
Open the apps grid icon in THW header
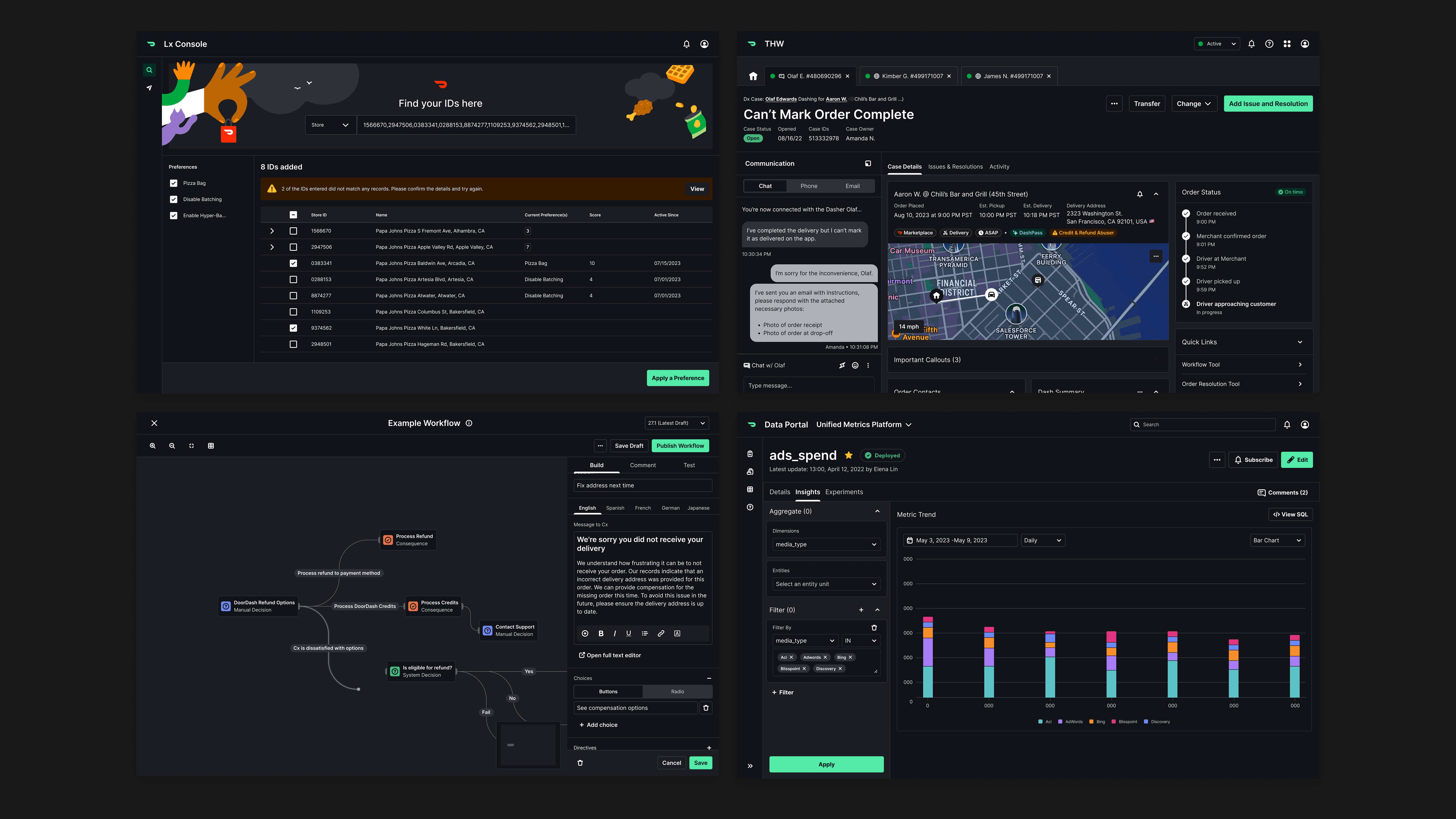[x=1287, y=44]
